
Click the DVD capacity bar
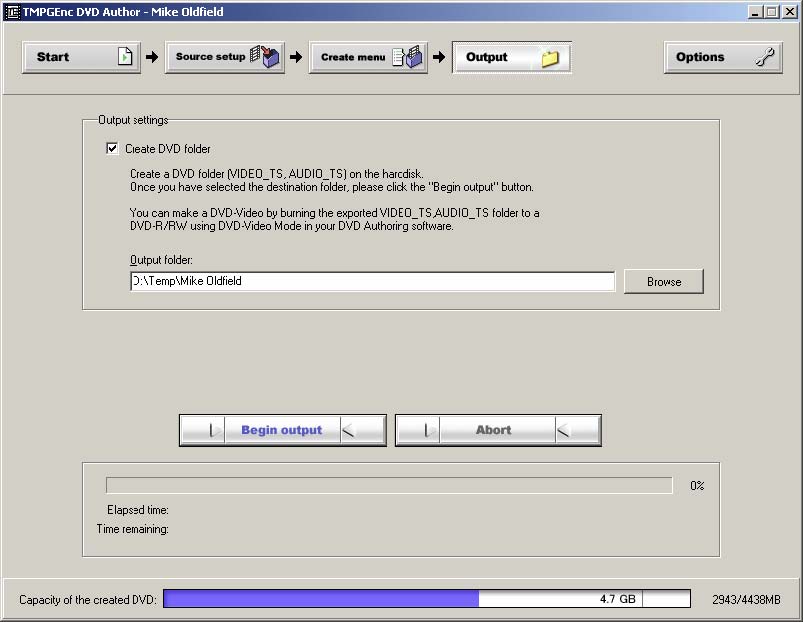click(x=427, y=598)
